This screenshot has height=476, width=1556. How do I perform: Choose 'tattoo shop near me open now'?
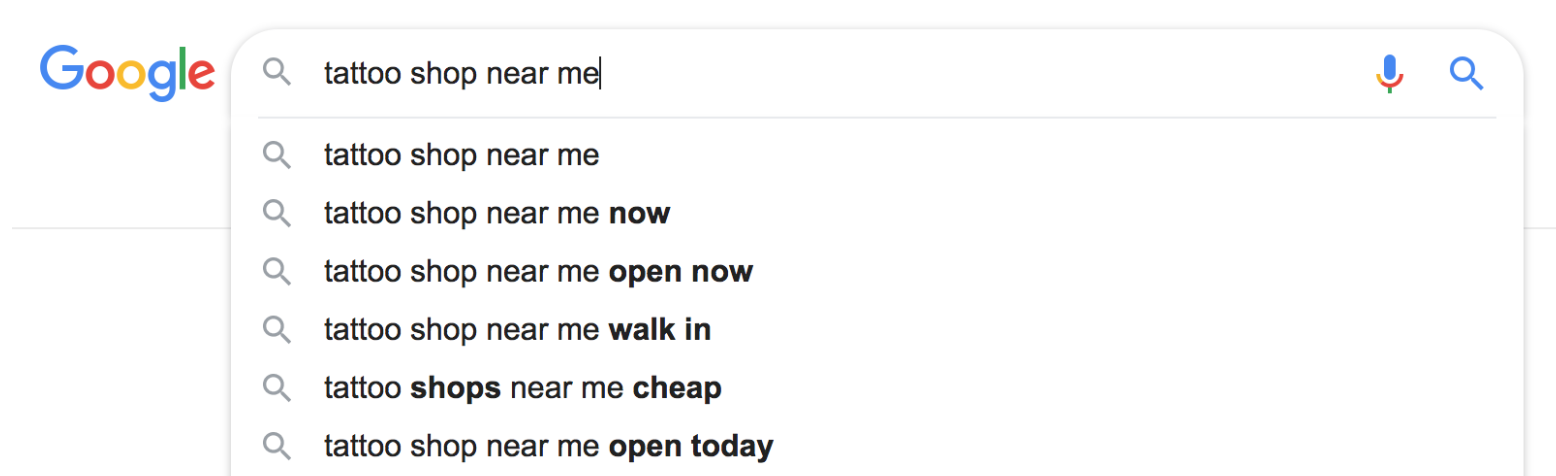click(877, 271)
